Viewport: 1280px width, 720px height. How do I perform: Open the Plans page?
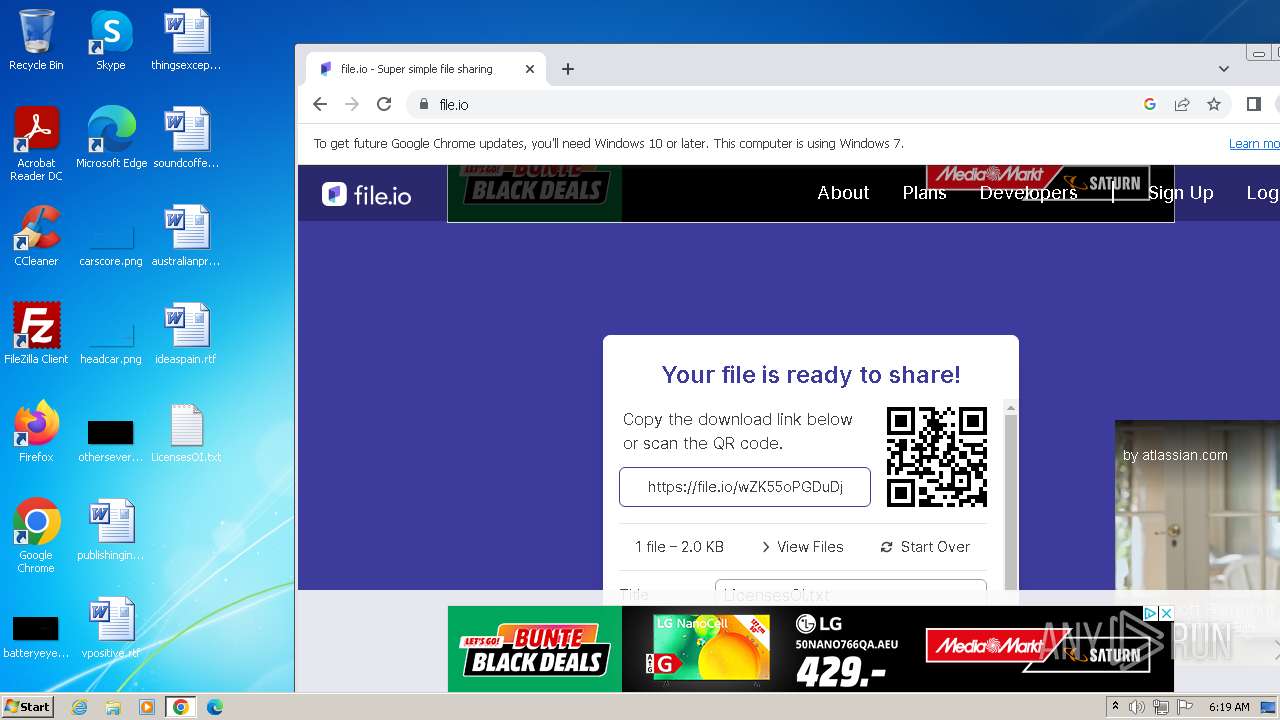click(924, 193)
